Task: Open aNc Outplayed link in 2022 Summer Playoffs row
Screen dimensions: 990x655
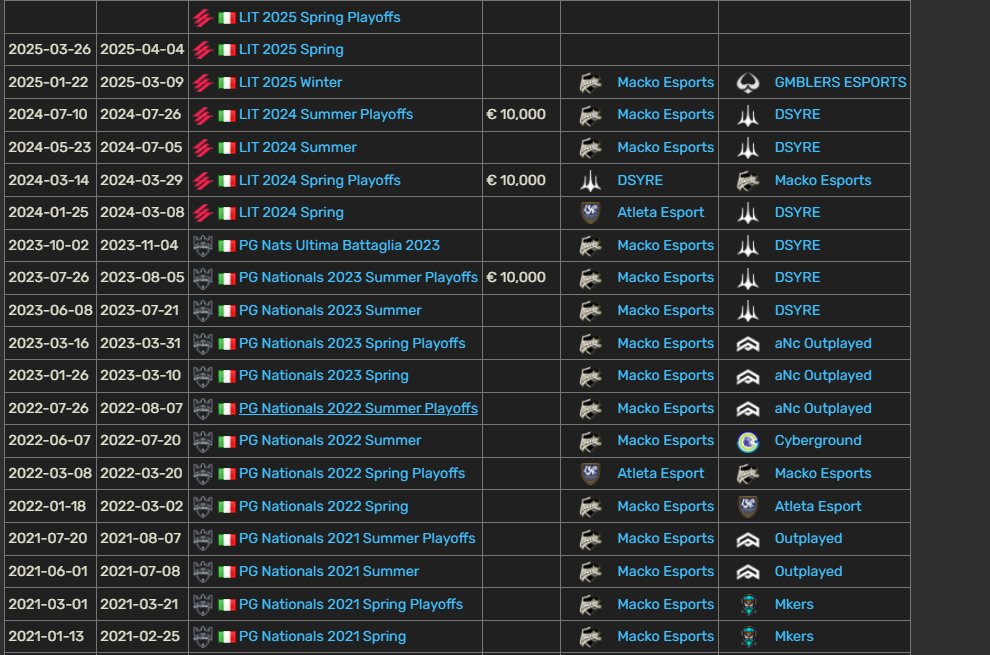Action: [823, 408]
